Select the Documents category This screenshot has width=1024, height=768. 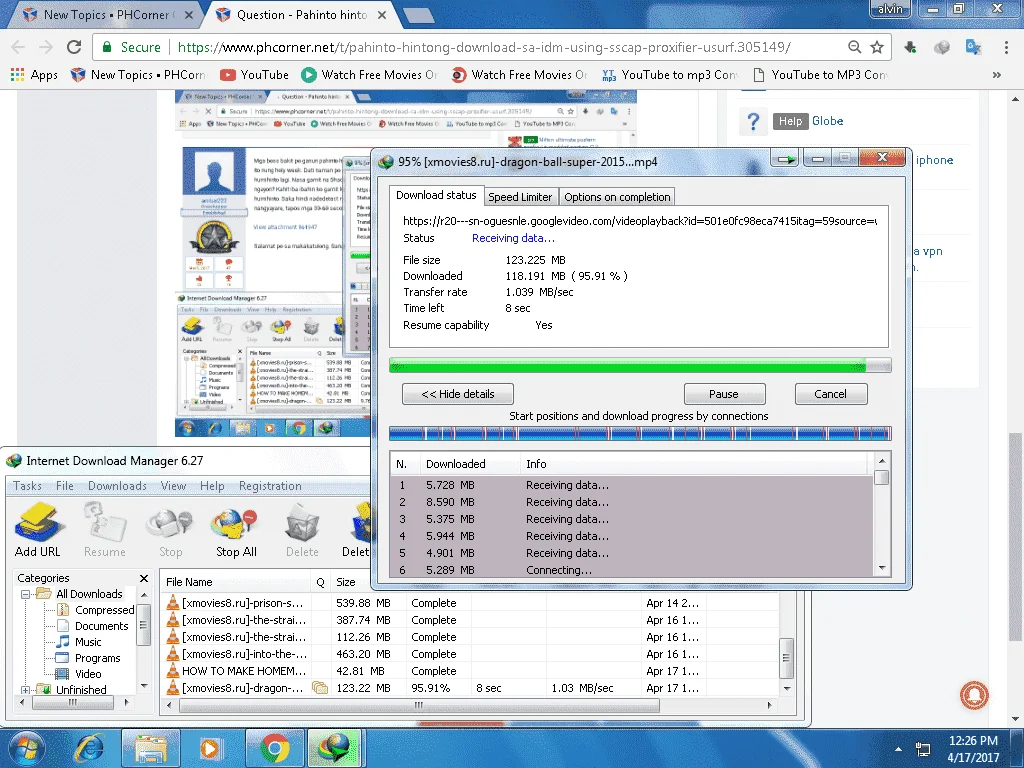click(93, 626)
